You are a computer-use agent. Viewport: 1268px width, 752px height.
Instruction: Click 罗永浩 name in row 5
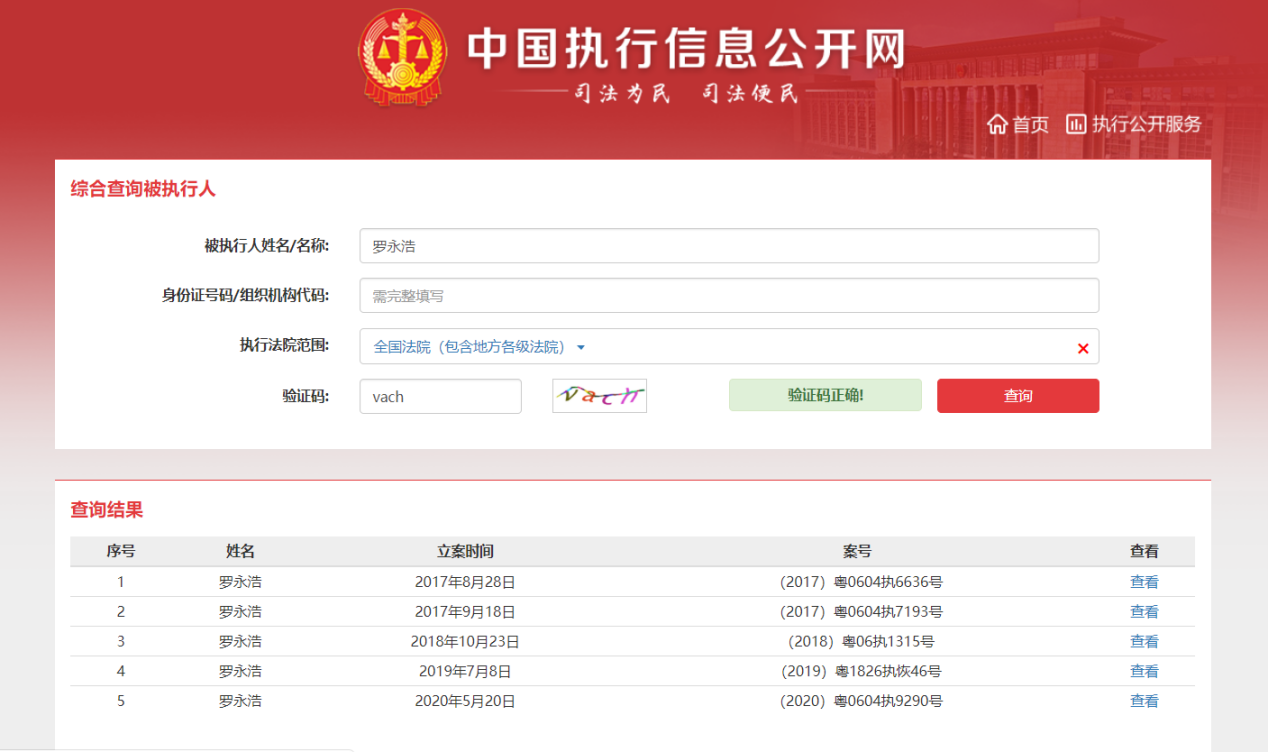(240, 702)
